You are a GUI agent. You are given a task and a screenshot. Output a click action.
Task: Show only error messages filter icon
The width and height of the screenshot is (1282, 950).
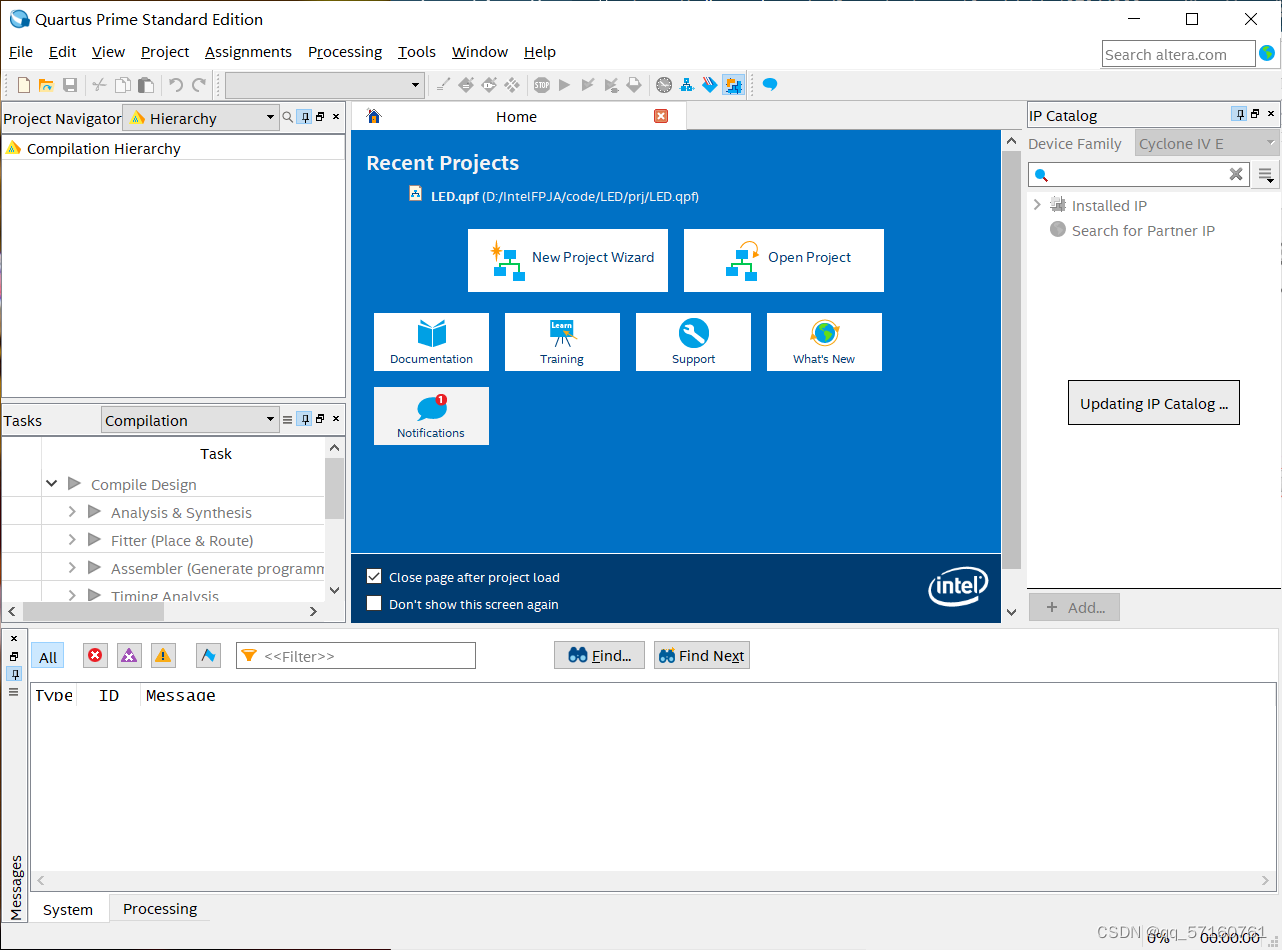click(95, 656)
